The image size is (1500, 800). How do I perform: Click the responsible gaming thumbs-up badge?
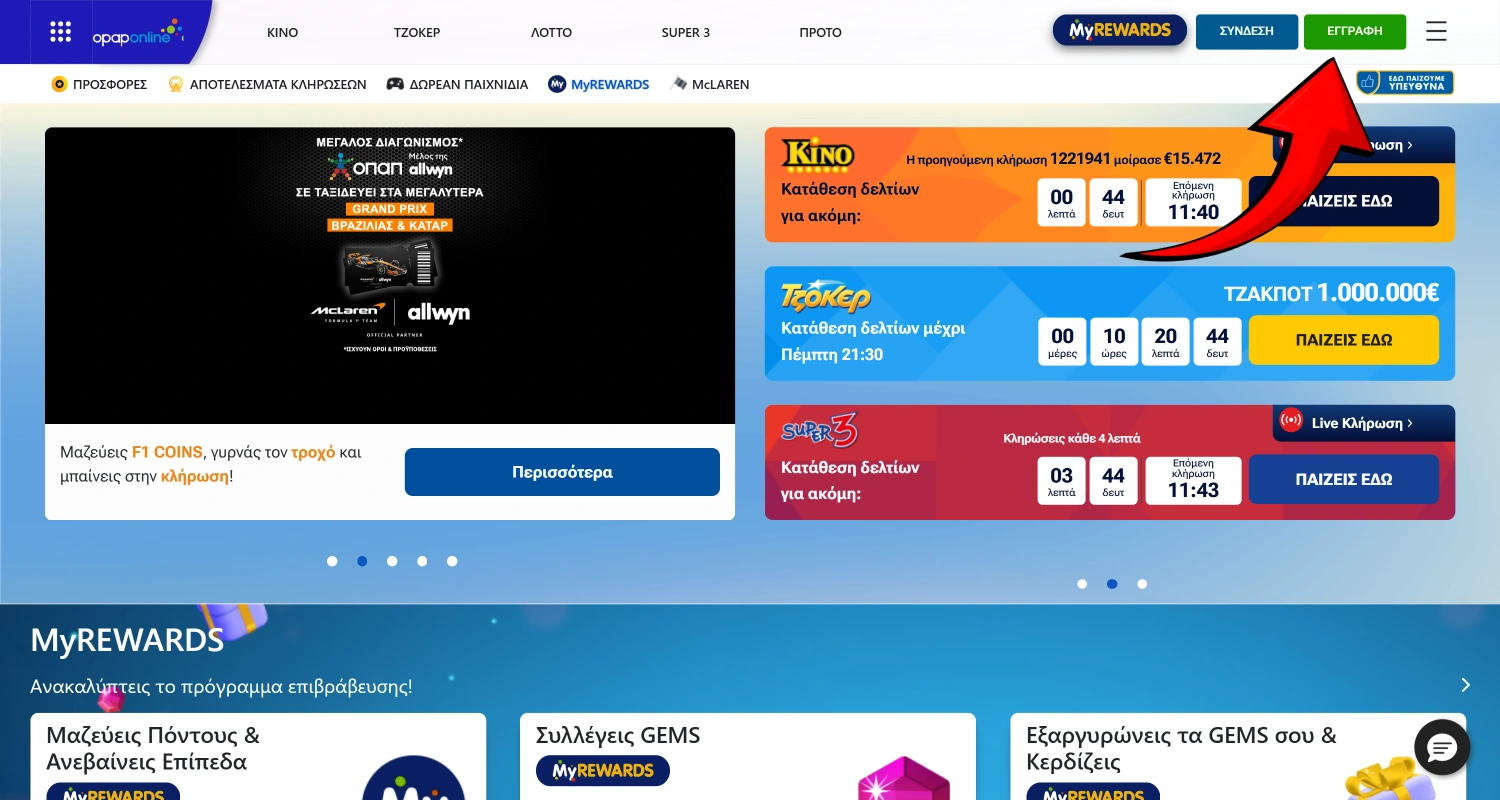(1404, 83)
